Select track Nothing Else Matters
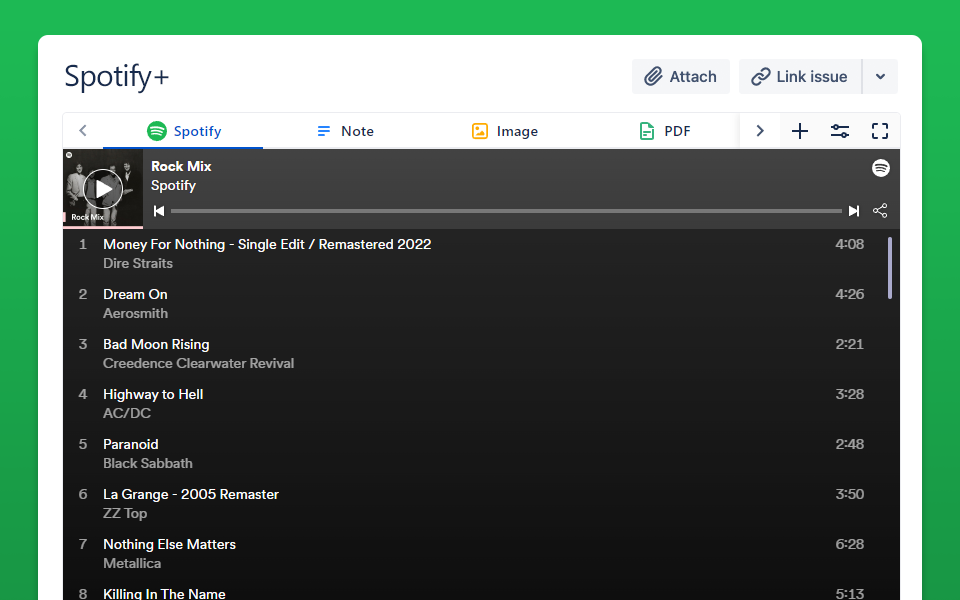The height and width of the screenshot is (600, 960). point(170,544)
